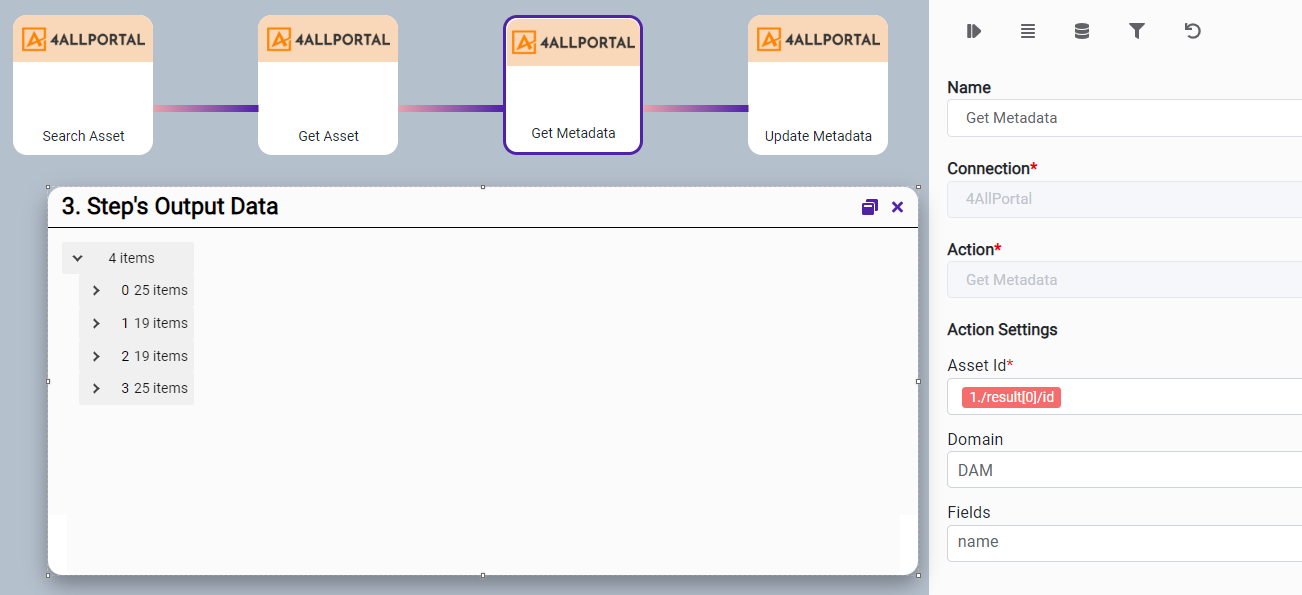
Task: Click the run step play icon
Action: [x=973, y=31]
